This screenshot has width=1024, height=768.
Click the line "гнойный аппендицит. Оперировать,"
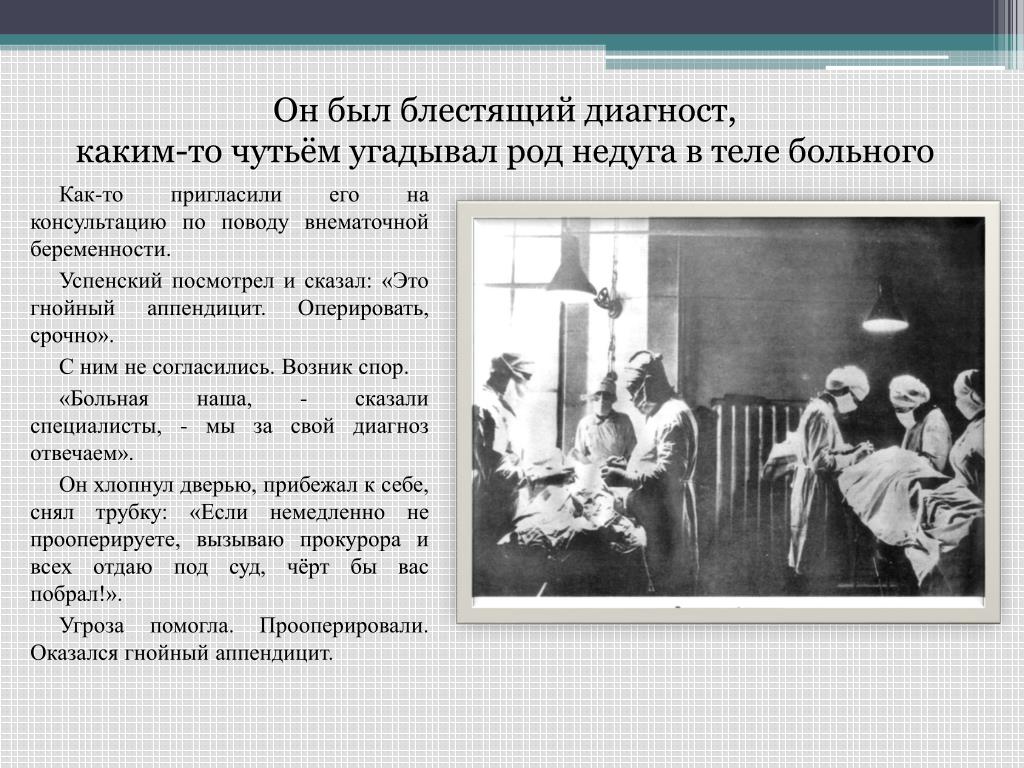pyautogui.click(x=229, y=308)
